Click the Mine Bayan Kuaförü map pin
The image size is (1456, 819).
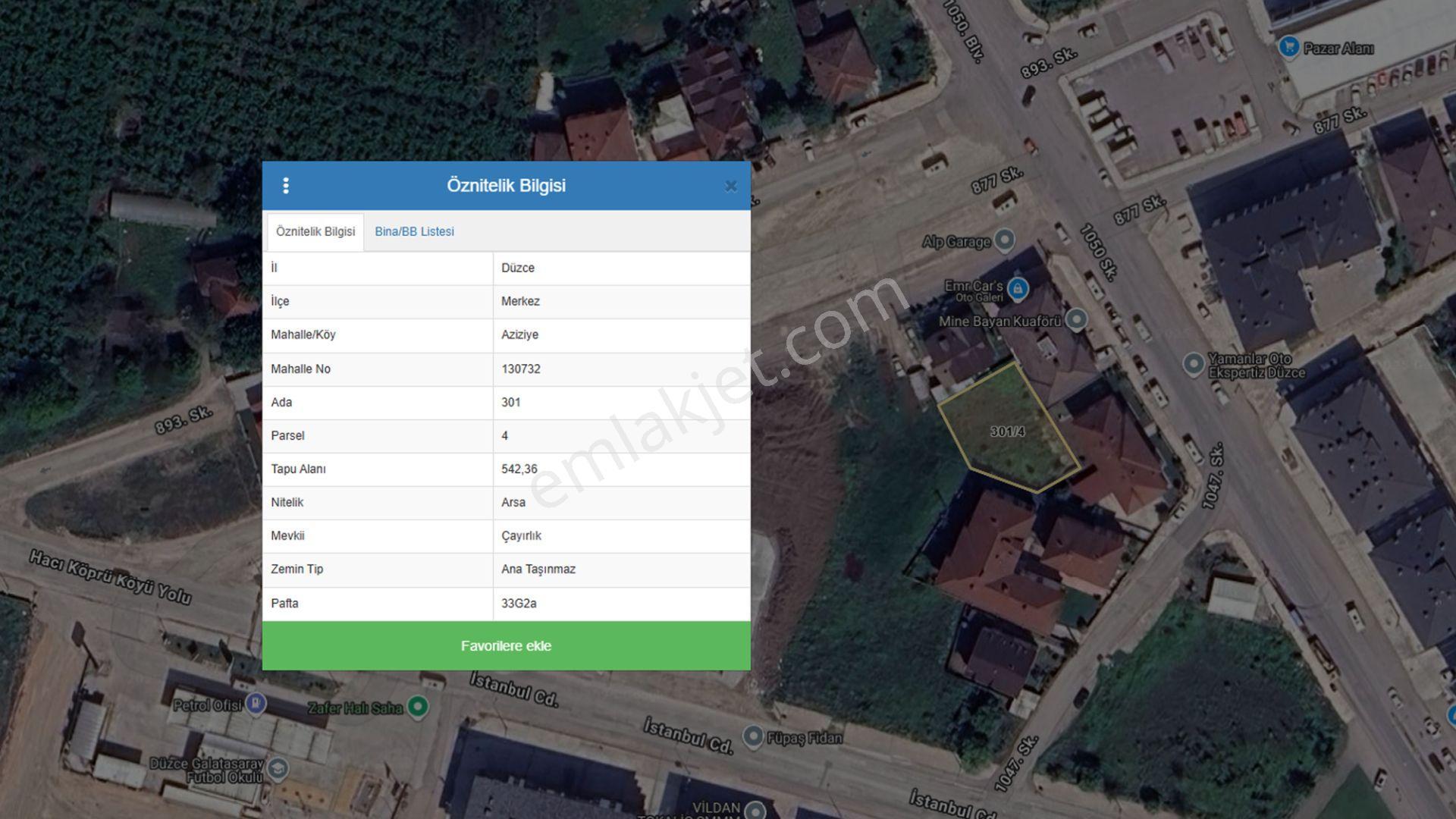coord(1076,320)
